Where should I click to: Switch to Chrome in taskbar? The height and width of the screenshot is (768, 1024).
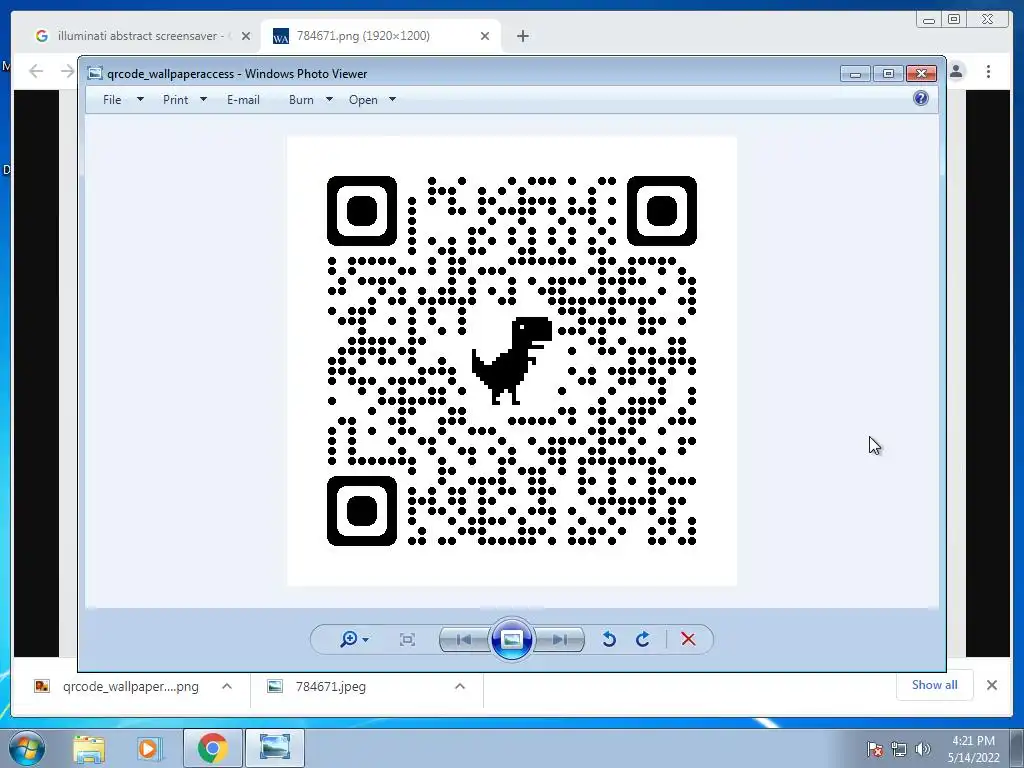213,748
